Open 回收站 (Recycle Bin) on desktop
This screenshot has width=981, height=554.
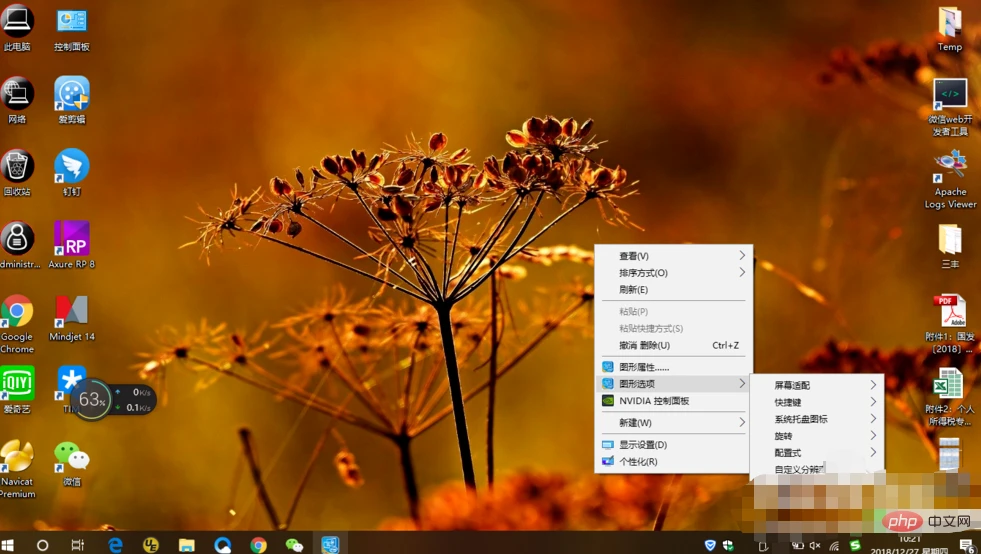pyautogui.click(x=17, y=167)
